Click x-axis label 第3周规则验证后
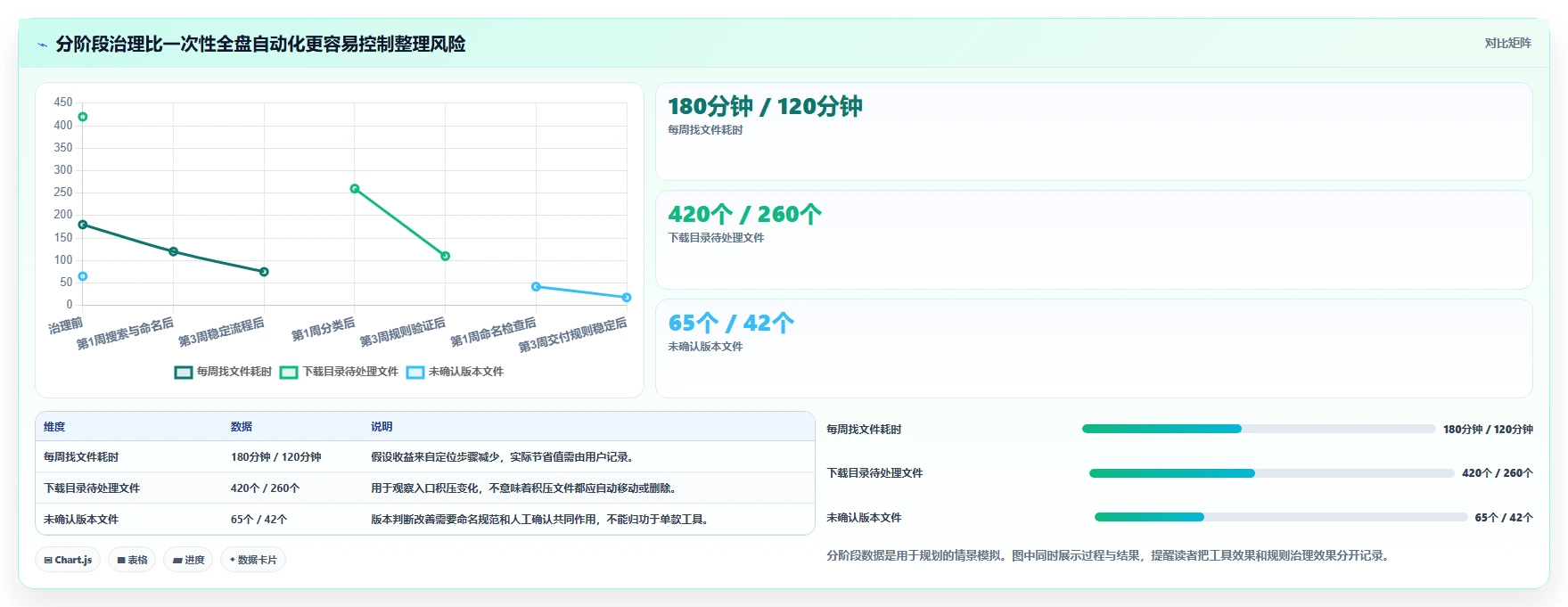The height and width of the screenshot is (607, 1568). pyautogui.click(x=402, y=332)
